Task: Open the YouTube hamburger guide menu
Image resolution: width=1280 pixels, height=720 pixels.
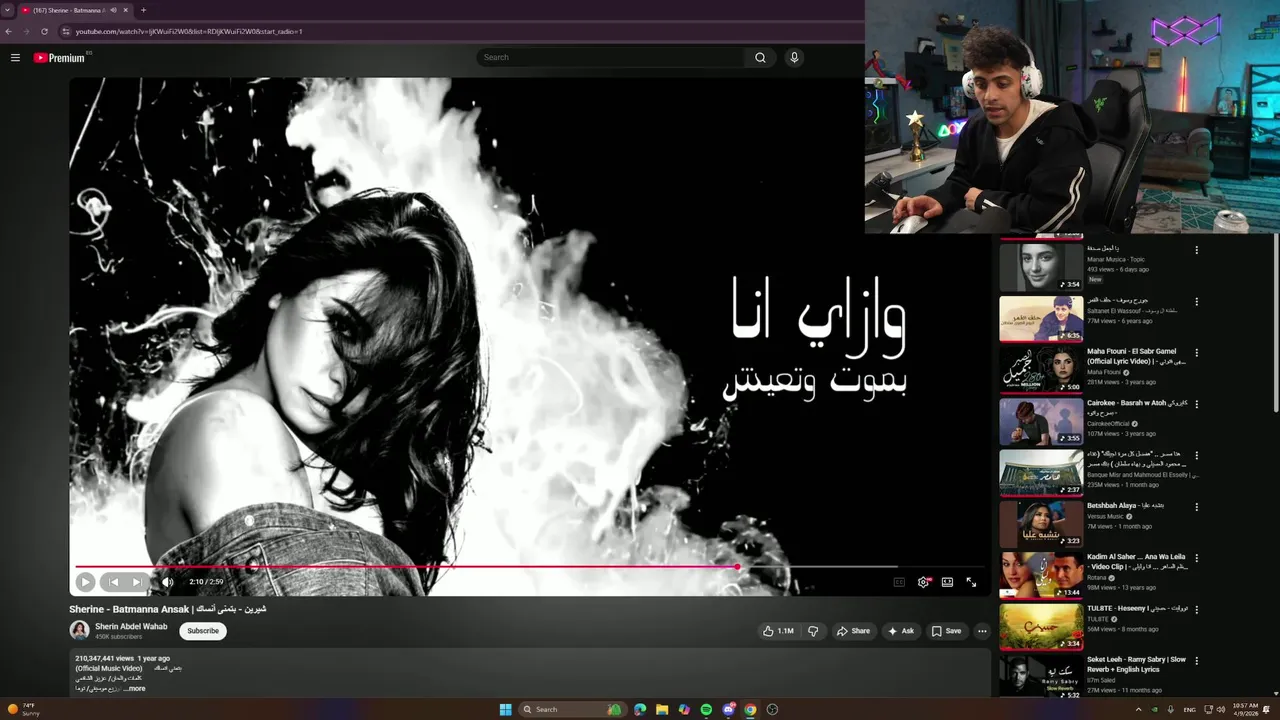Action: (15, 58)
